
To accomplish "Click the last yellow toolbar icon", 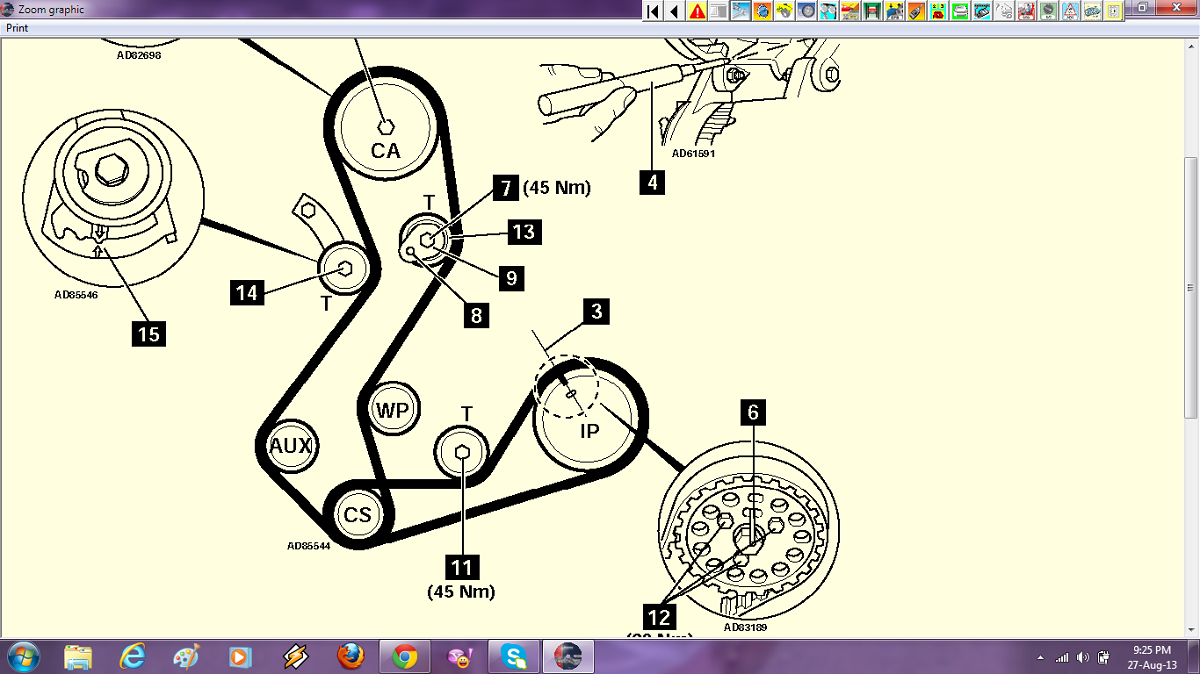I will pos(1114,11).
